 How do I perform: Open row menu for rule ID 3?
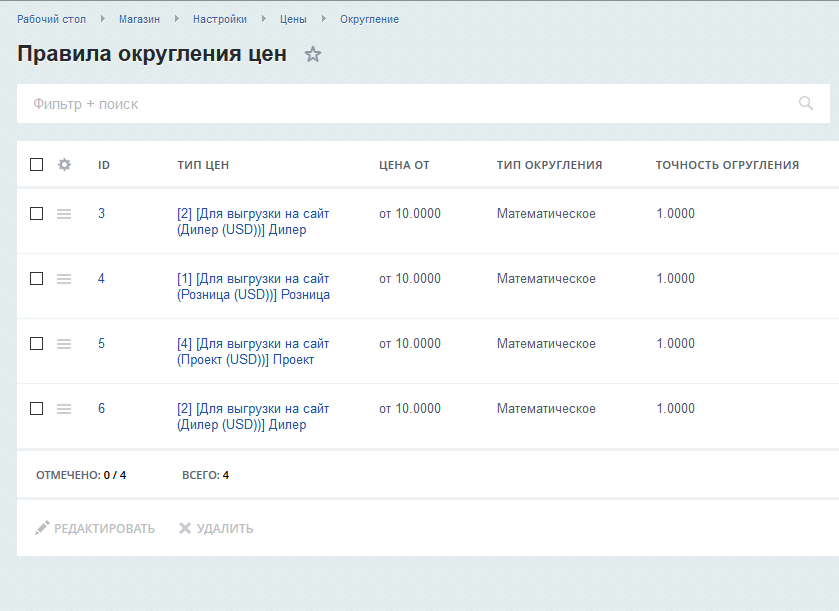[x=64, y=214]
